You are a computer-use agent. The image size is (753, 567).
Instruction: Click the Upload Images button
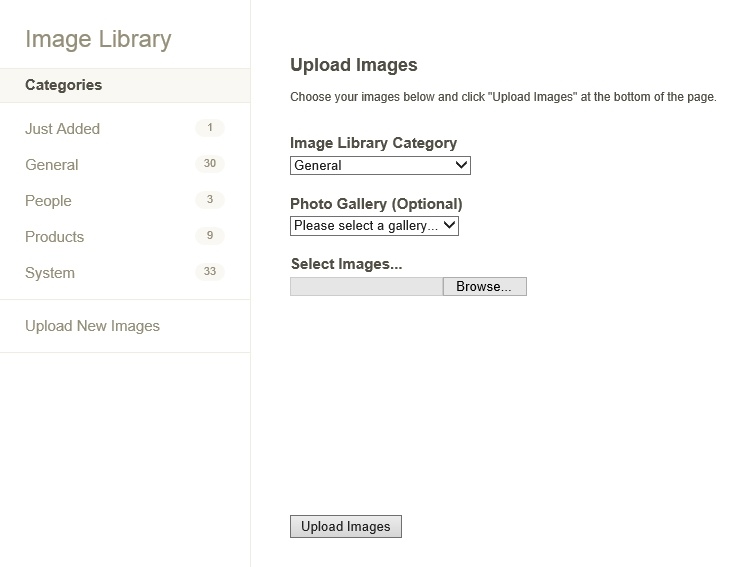346,527
